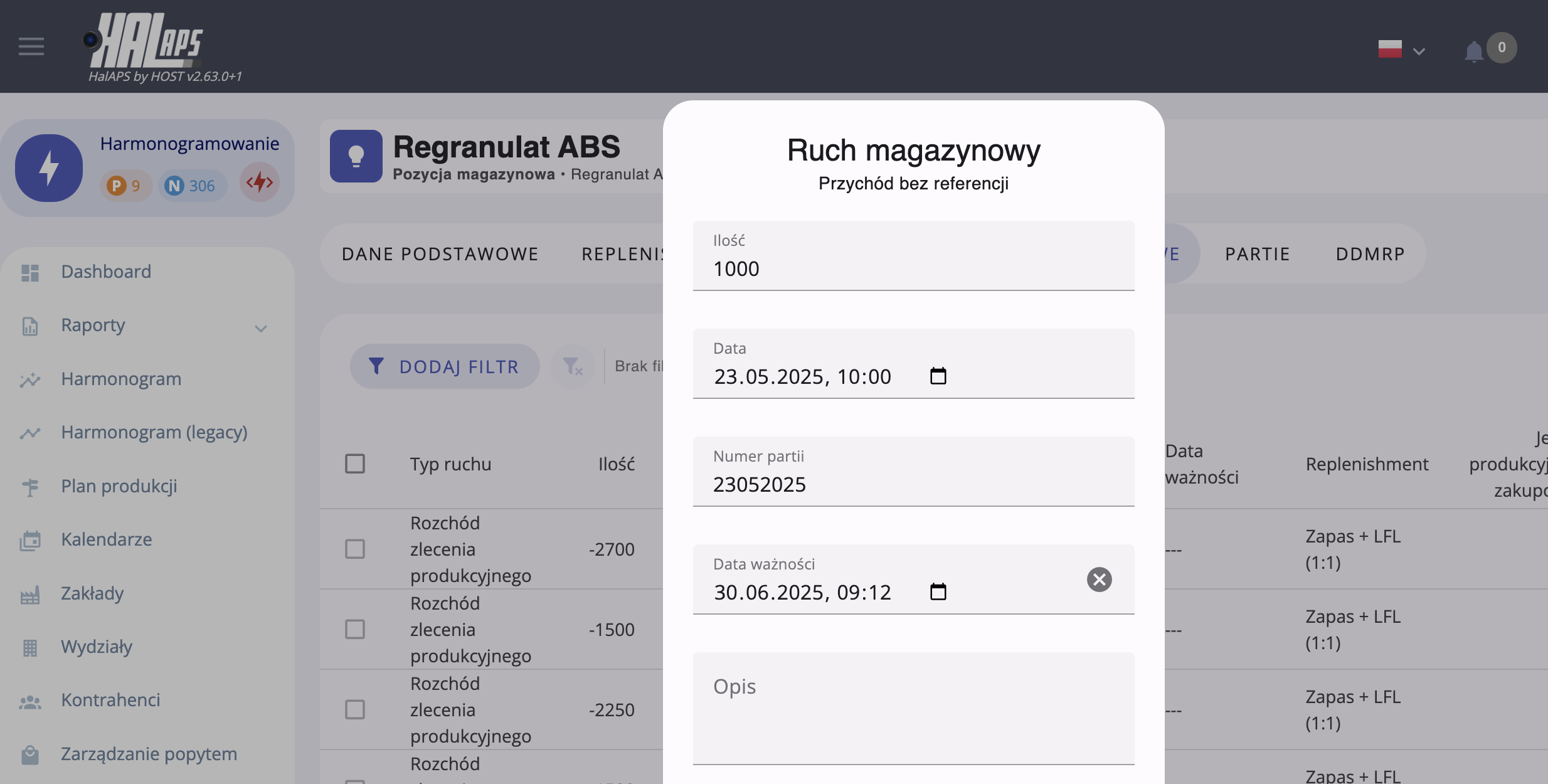The height and width of the screenshot is (784, 1548).
Task: Open Kalendarze in the sidebar
Action: [x=106, y=539]
